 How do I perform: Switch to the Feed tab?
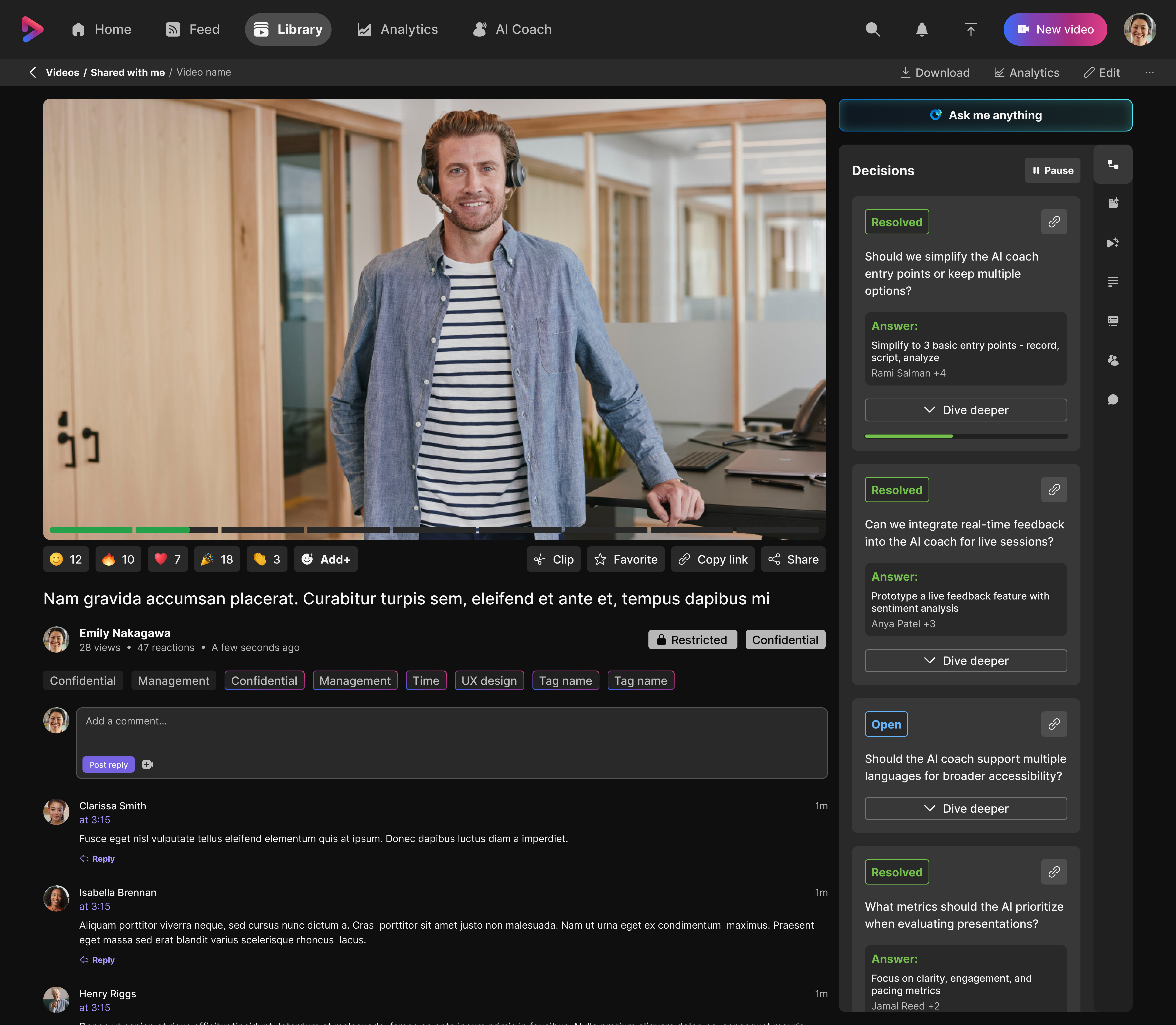tap(193, 29)
